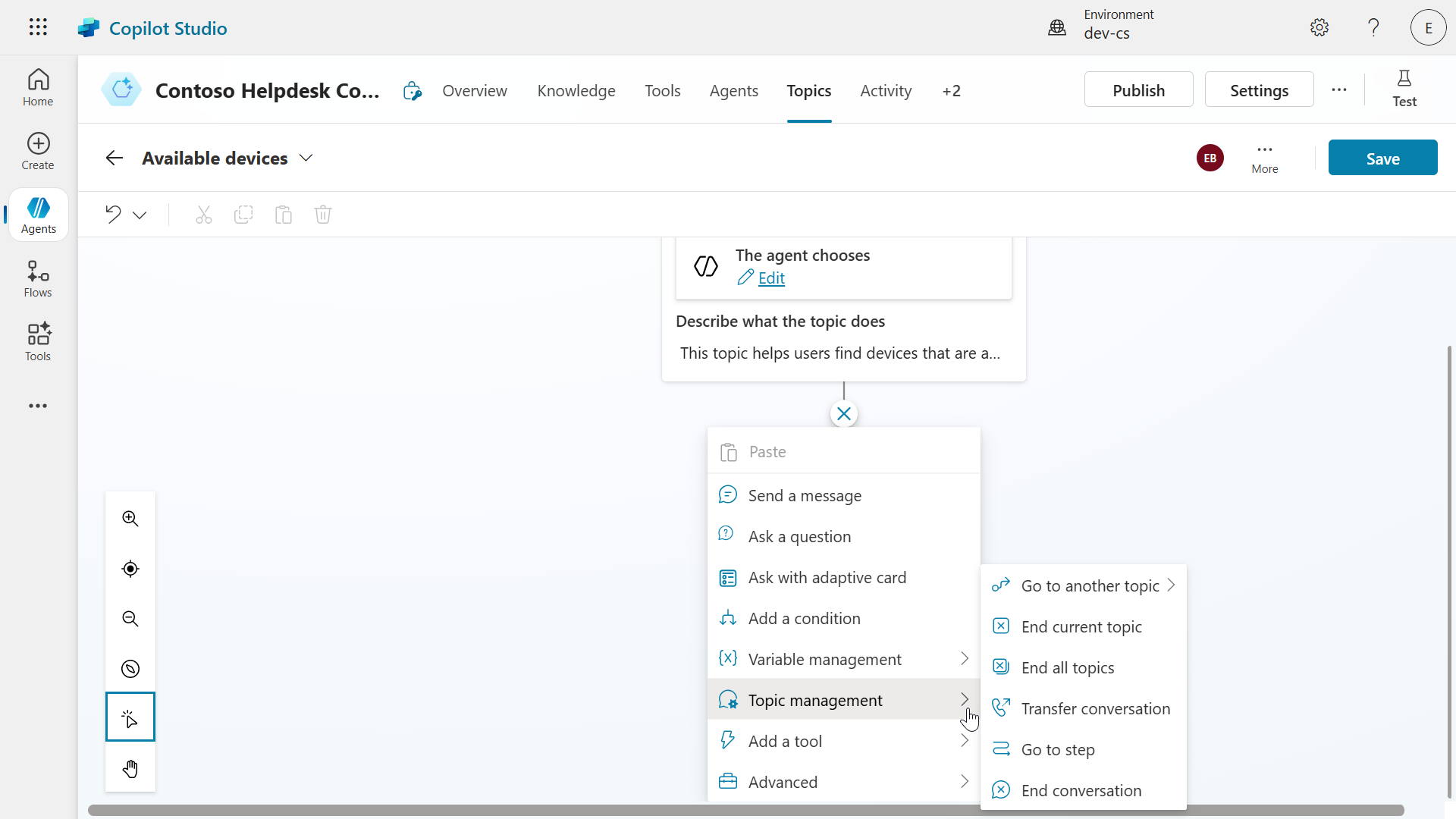The height and width of the screenshot is (819, 1456).
Task: Open the undo history dropdown arrow
Action: click(140, 215)
